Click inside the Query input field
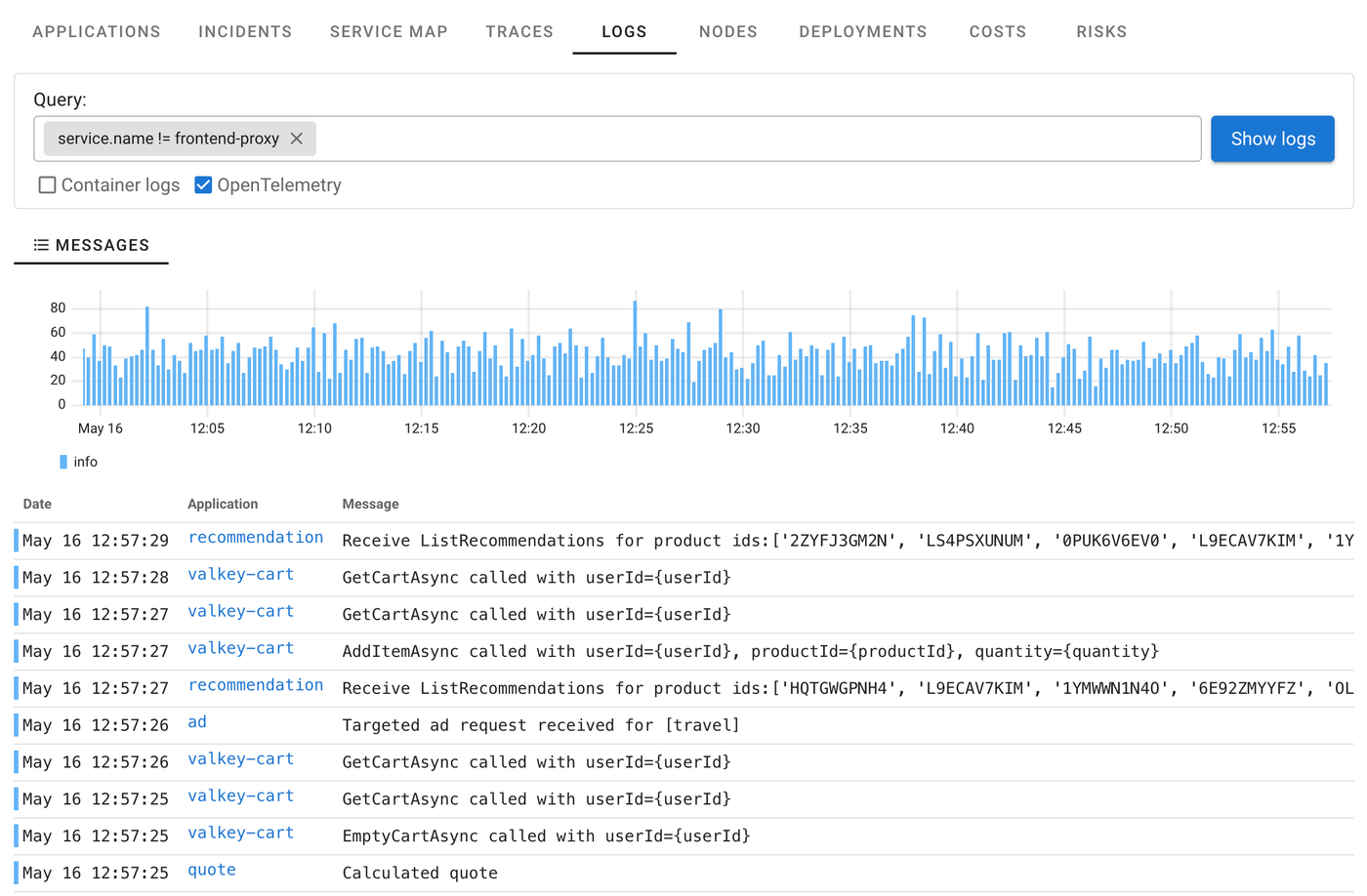This screenshot has height=896, width=1367. coord(683,139)
